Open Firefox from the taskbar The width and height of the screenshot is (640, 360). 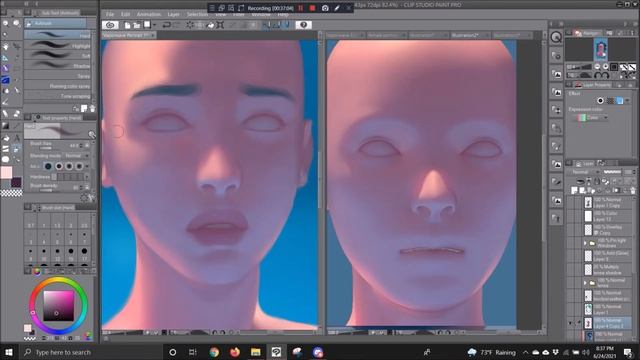click(x=235, y=352)
